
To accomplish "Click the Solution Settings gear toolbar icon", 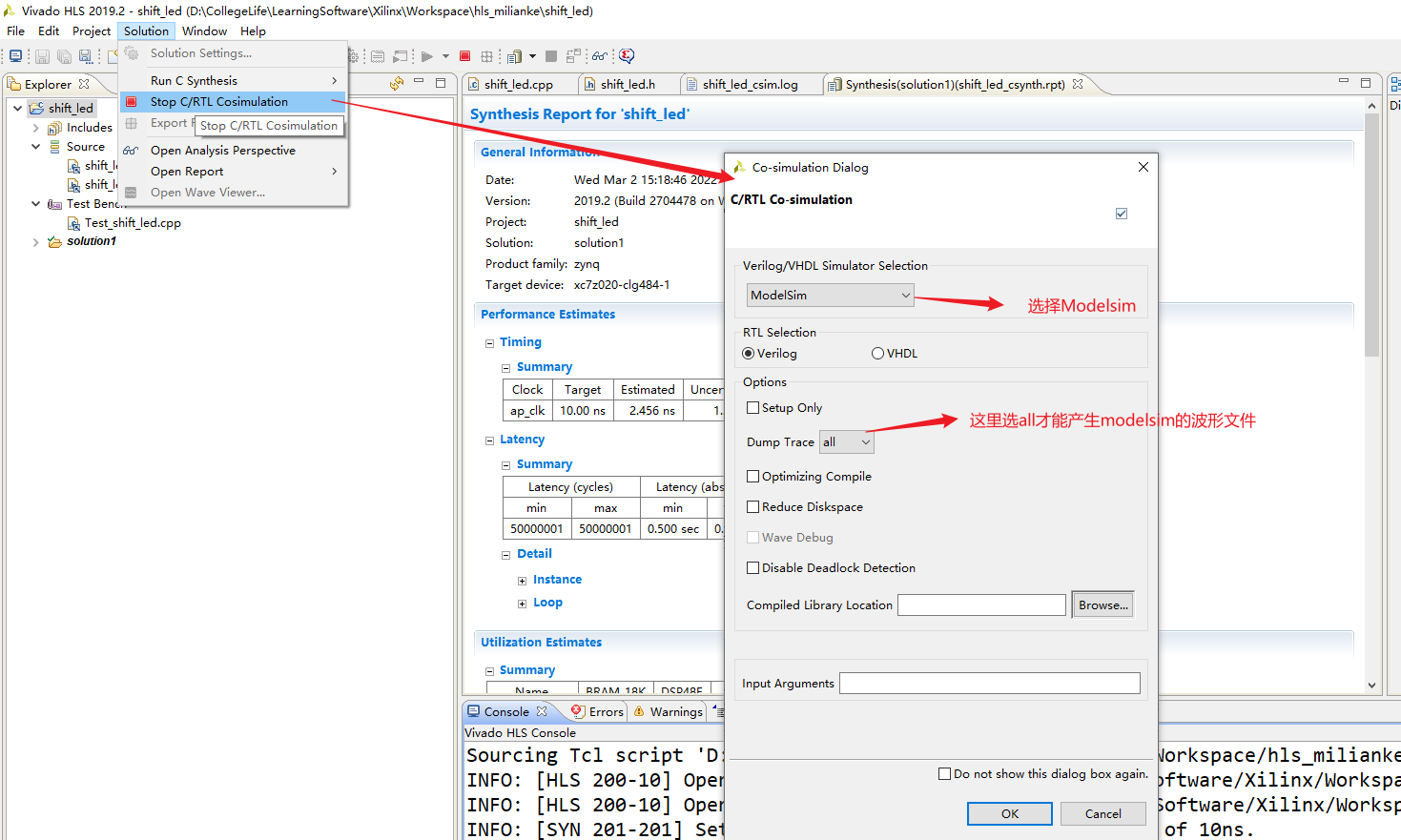I will click(353, 56).
